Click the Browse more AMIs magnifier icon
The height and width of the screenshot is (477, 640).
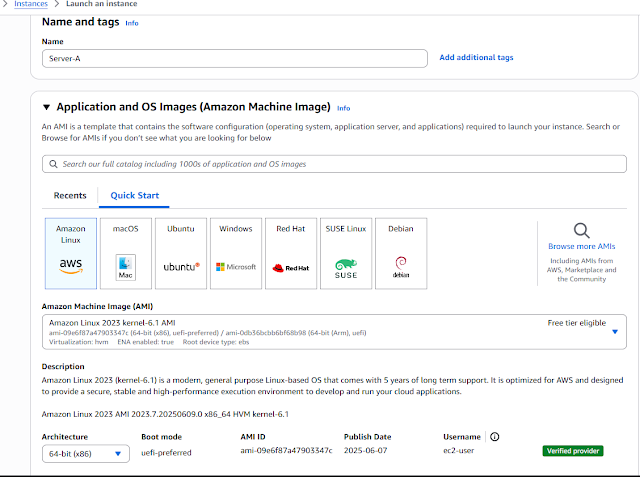pos(581,231)
